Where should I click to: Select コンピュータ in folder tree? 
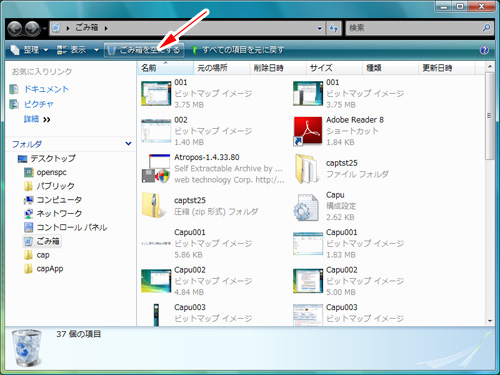tap(59, 200)
